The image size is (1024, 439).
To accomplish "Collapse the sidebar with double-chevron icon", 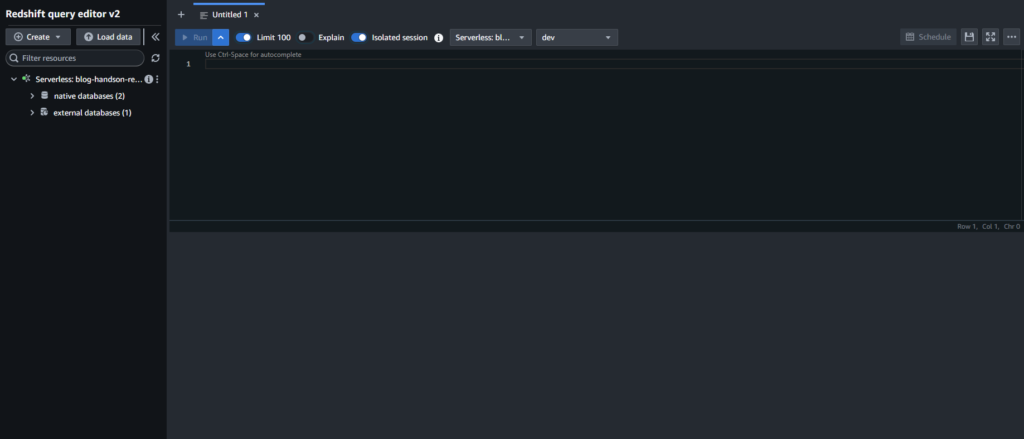I will coord(155,37).
